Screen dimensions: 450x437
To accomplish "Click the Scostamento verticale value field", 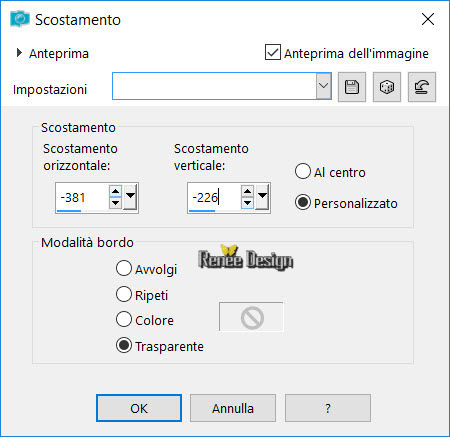I will click(x=214, y=198).
